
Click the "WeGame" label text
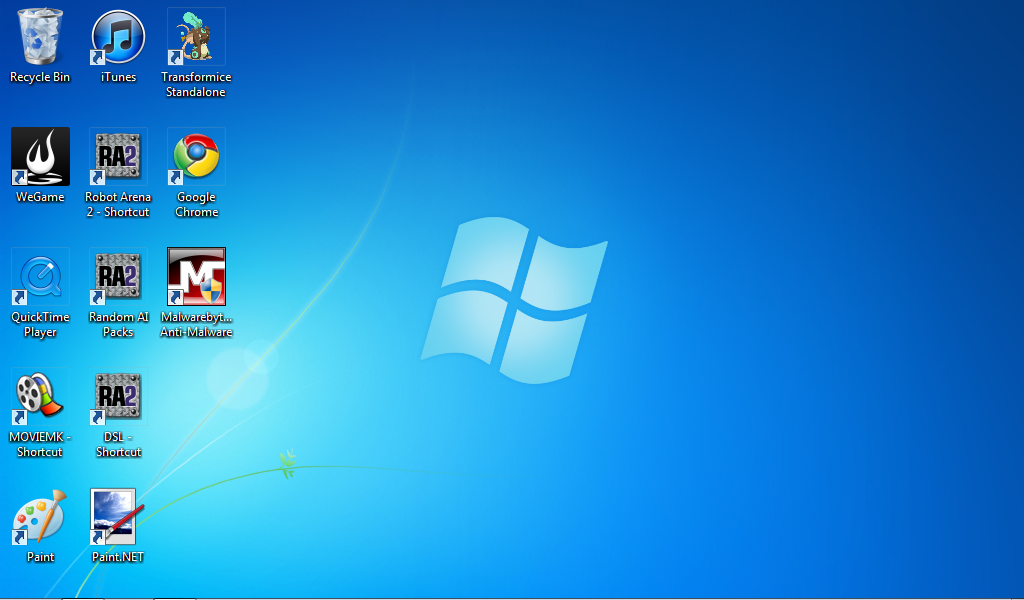click(40, 197)
